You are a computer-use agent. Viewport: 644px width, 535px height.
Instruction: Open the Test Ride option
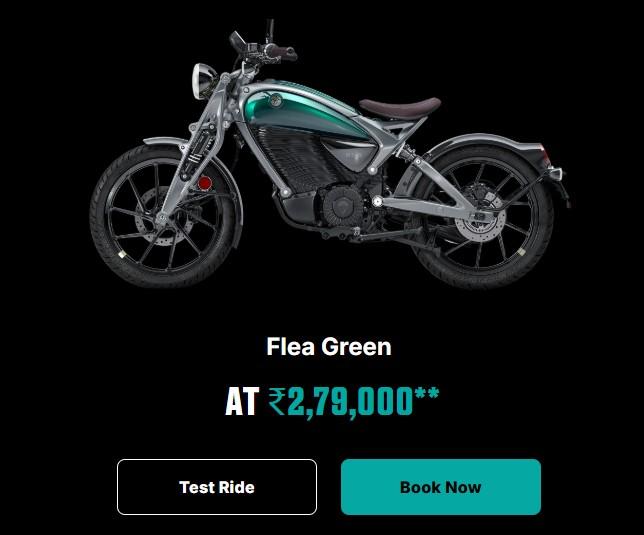pyautogui.click(x=217, y=487)
